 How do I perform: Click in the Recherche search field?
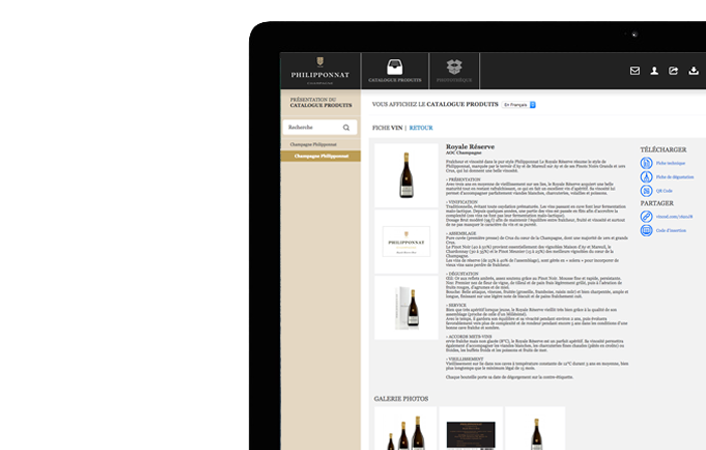pos(312,128)
